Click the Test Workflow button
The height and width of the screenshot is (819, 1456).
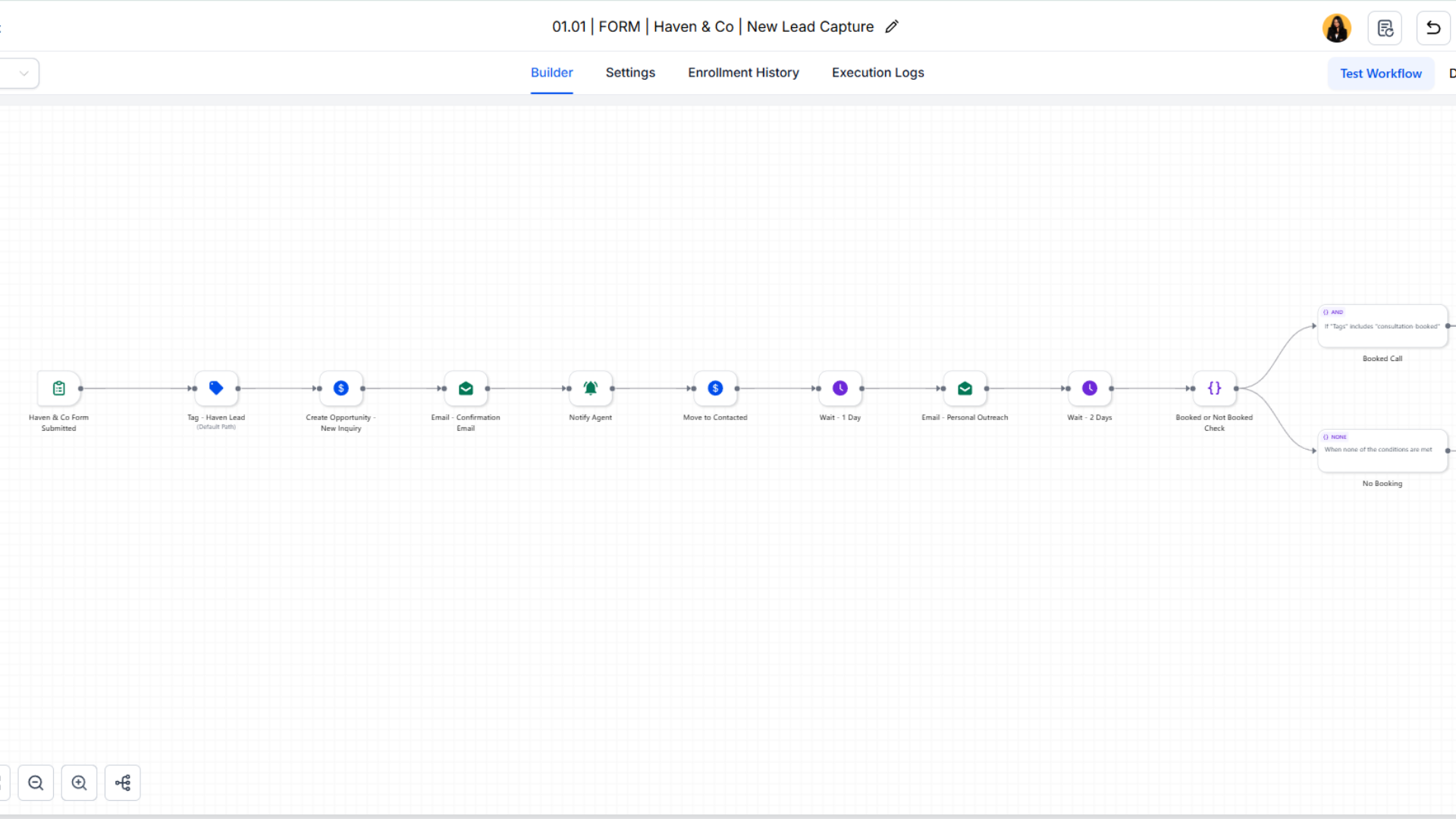tap(1381, 74)
